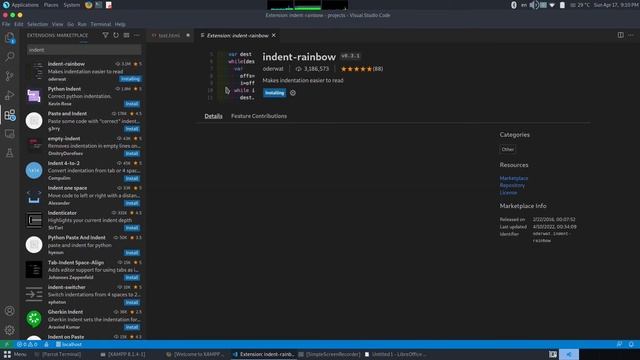Open notifications bell in status bar
This screenshot has width=640, height=360.
[x=631, y=344]
